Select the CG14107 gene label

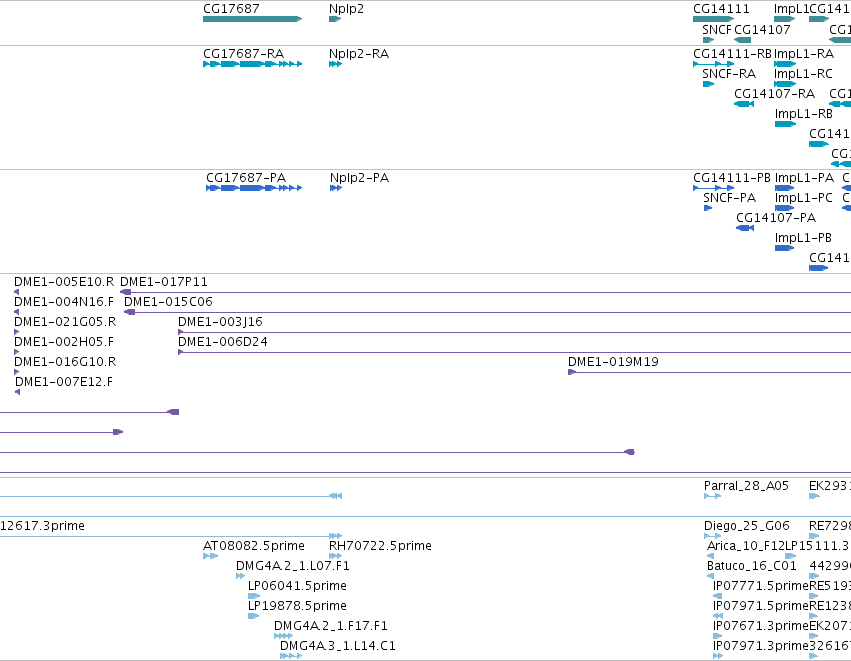point(763,29)
